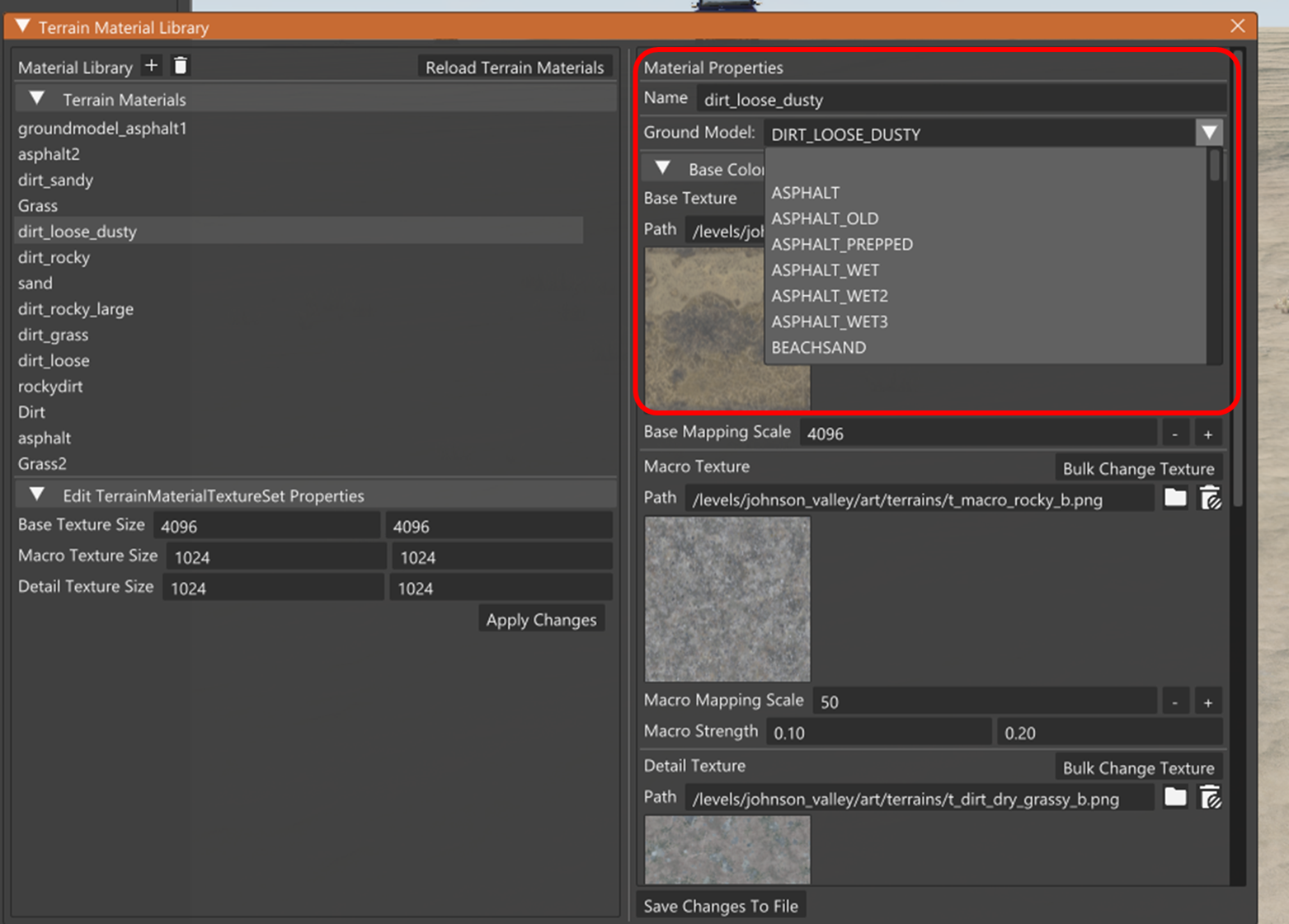Edit Macro Strength second value 0.20
The image size is (1289, 924).
coord(1110,733)
